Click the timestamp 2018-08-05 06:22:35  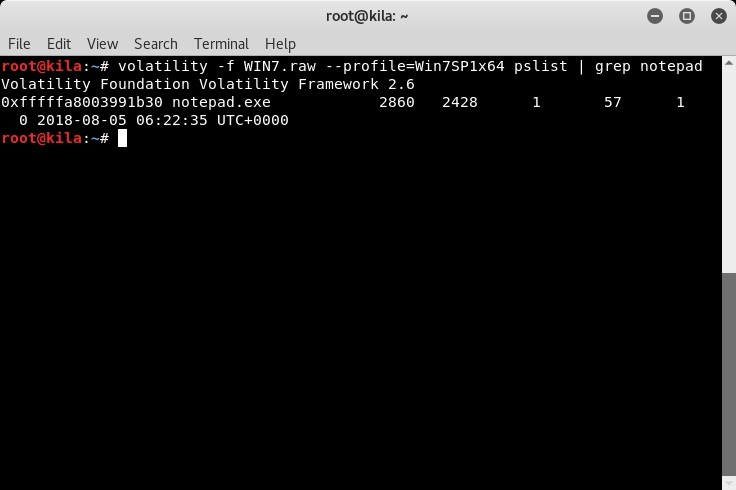(122, 120)
